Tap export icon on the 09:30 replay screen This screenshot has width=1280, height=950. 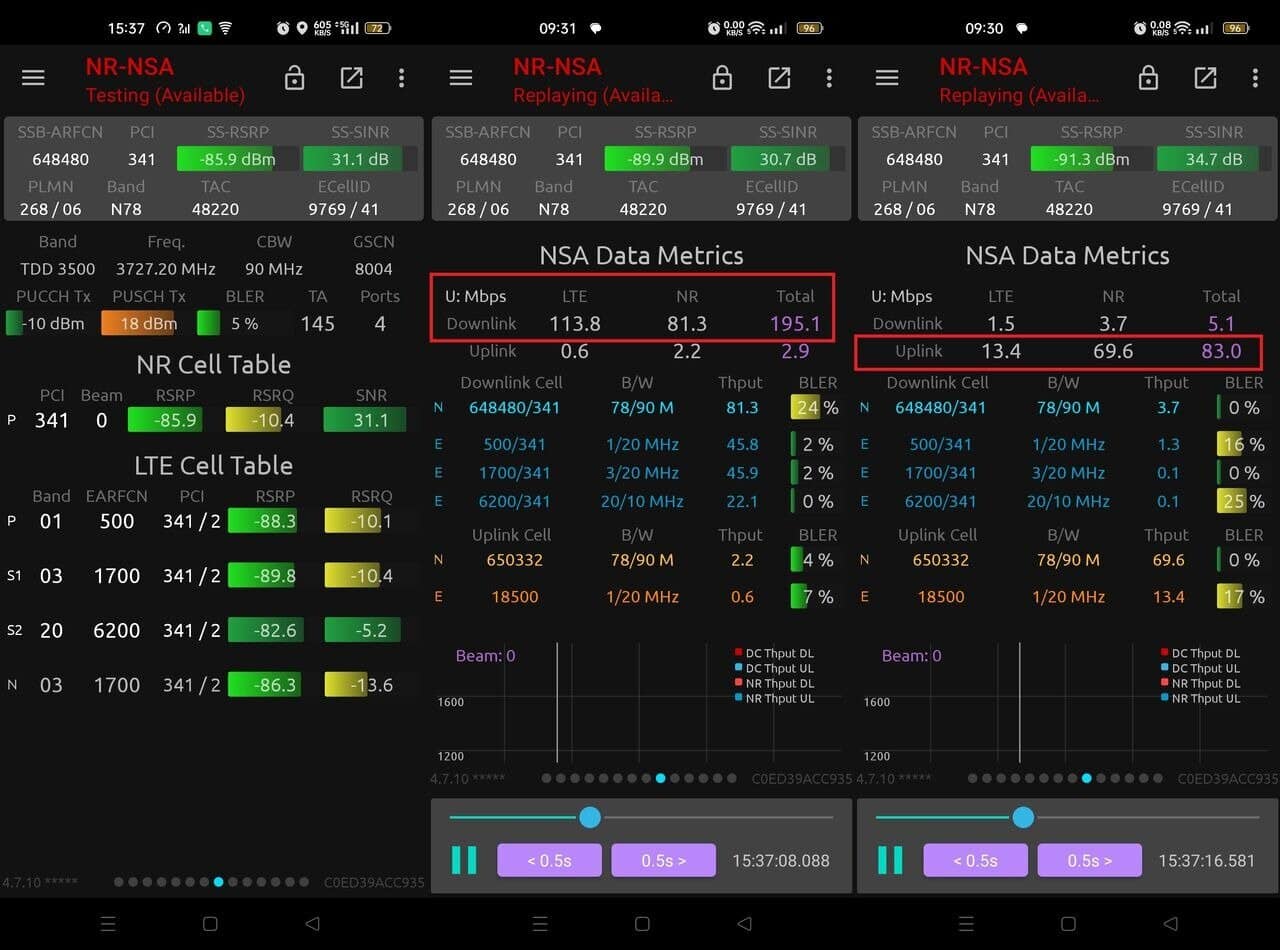point(1205,78)
